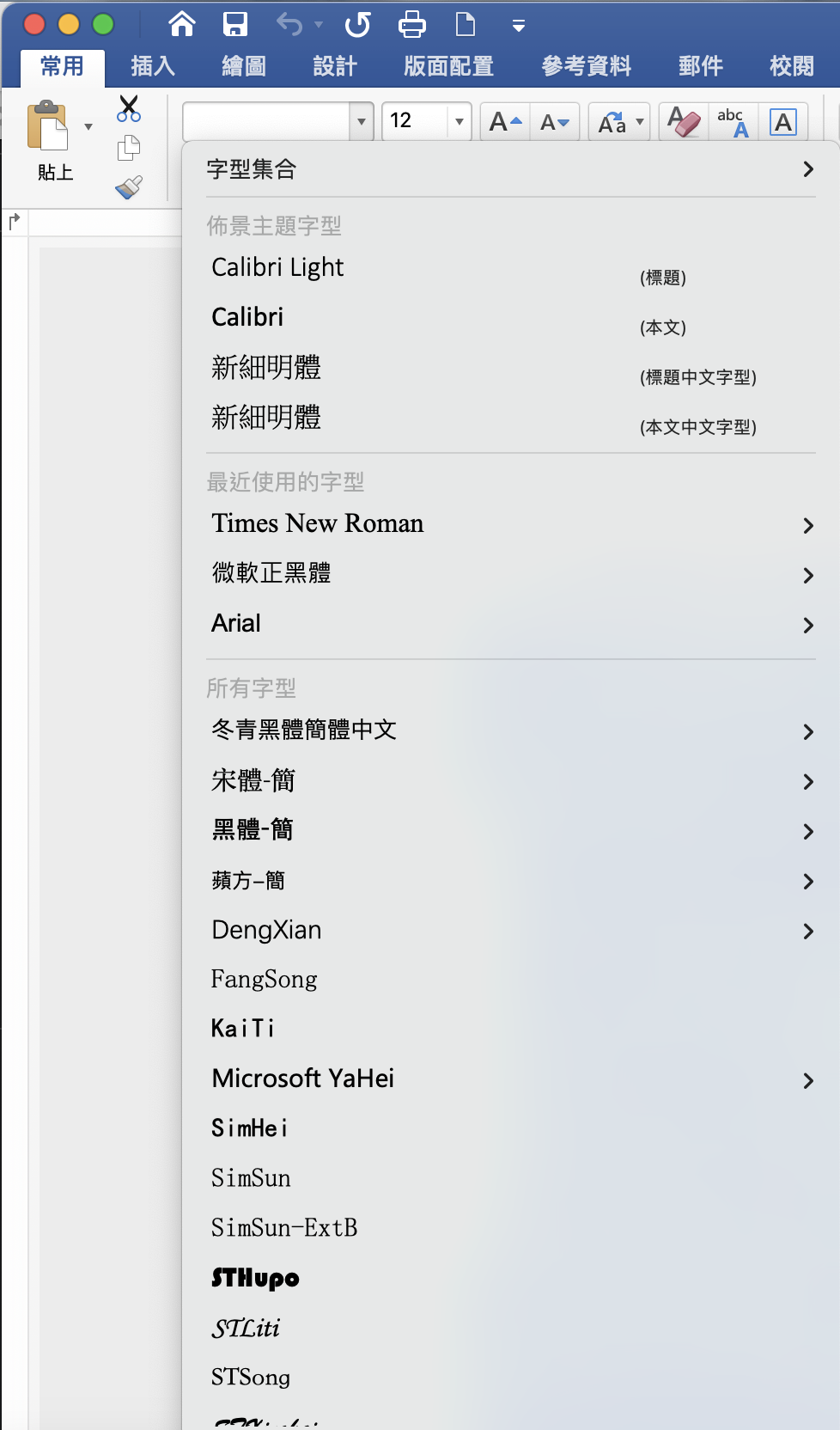The image size is (840, 1430).
Task: Switch to the 插入 ribbon tab
Action: click(151, 64)
